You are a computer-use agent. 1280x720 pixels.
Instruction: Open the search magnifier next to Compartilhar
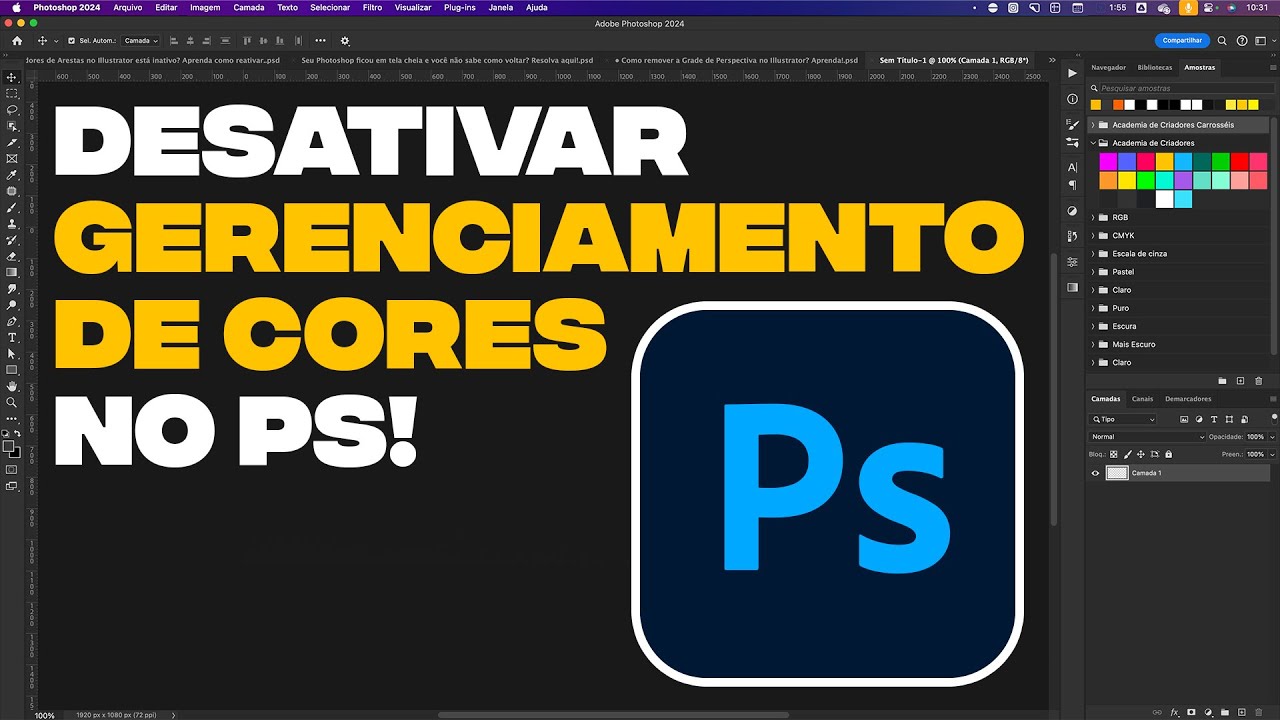pyautogui.click(x=1222, y=41)
